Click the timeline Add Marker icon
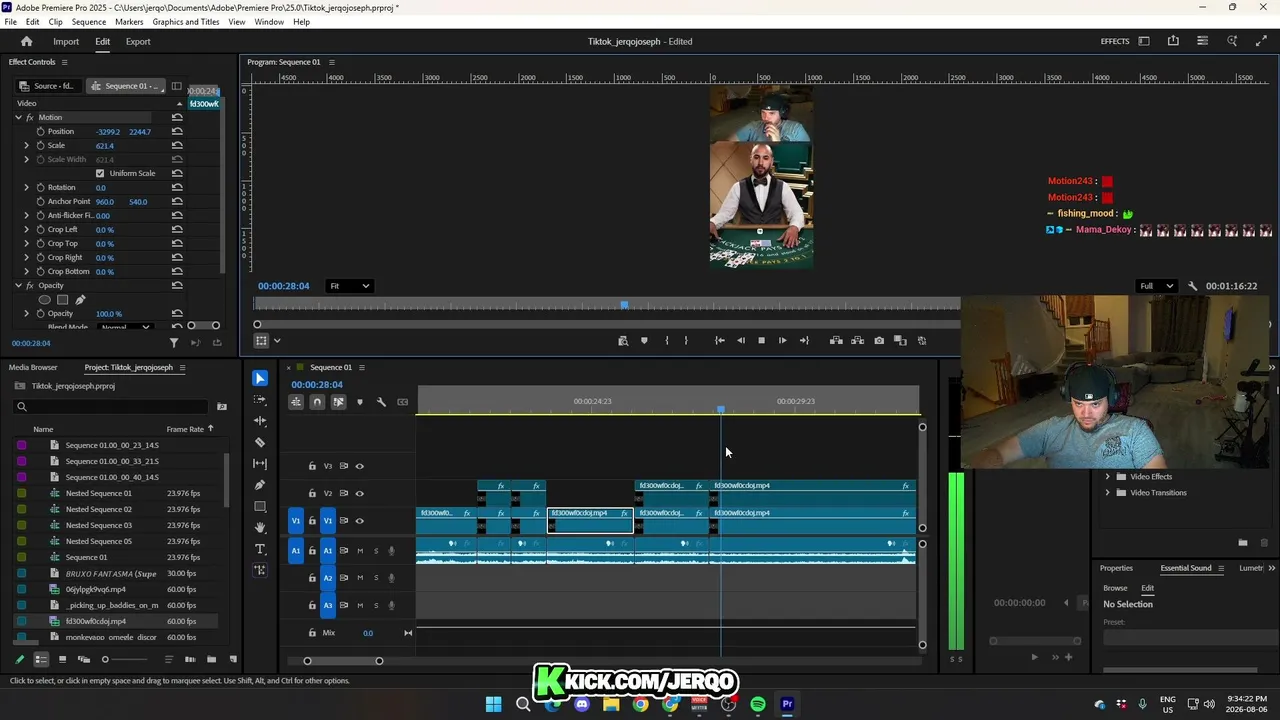Viewport: 1280px width, 720px height. pyautogui.click(x=360, y=402)
